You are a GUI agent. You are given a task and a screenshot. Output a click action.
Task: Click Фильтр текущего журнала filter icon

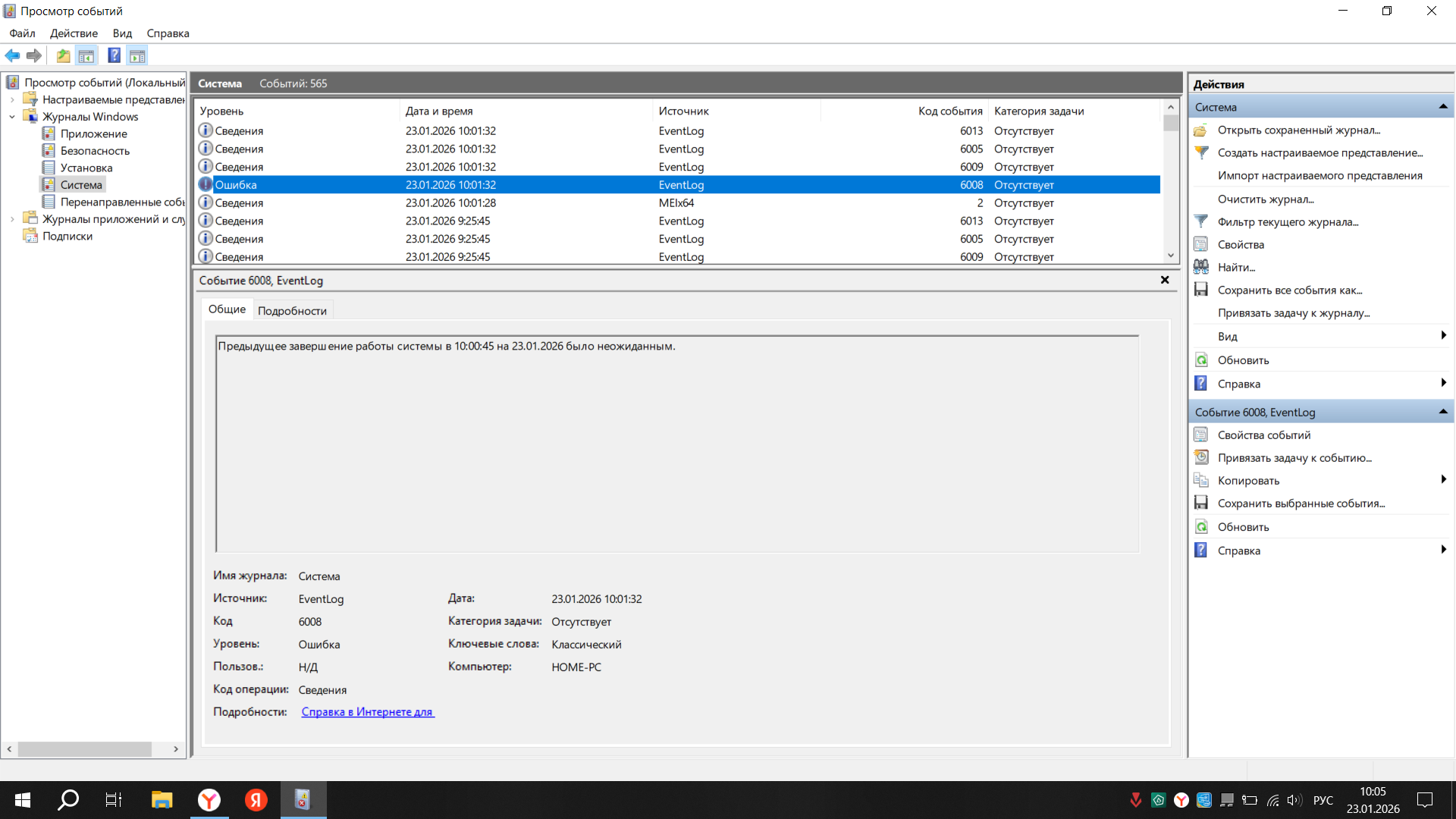(1201, 221)
